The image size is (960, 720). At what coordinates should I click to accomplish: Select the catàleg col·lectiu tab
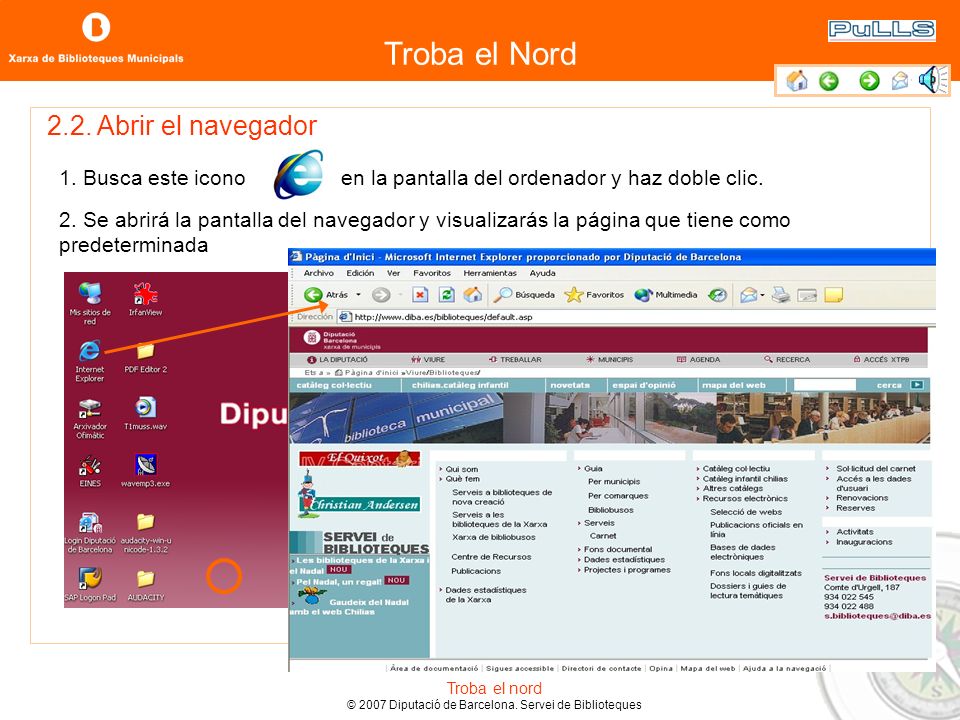334,385
